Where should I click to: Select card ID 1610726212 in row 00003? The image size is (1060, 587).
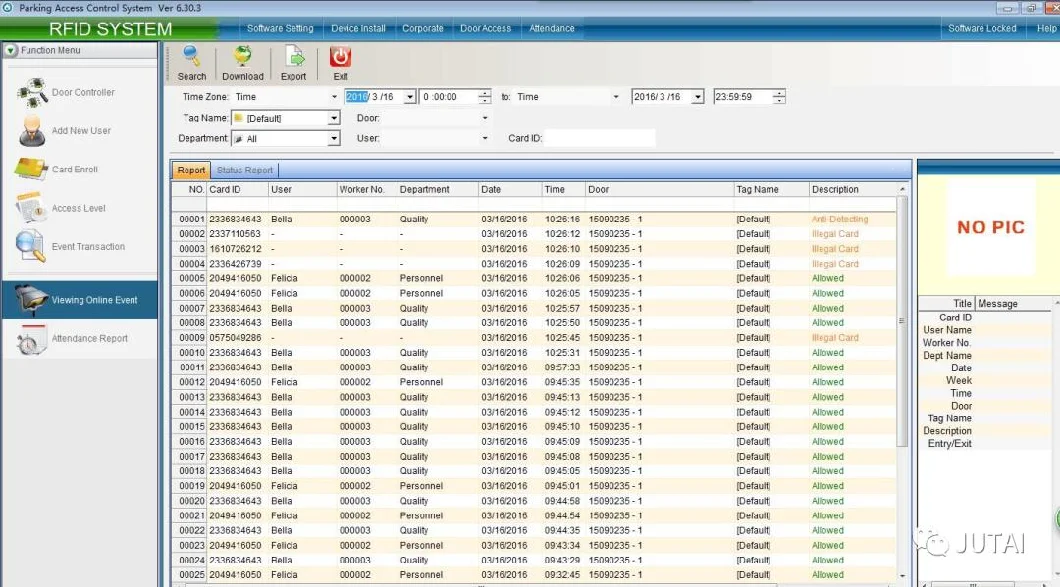tap(235, 249)
